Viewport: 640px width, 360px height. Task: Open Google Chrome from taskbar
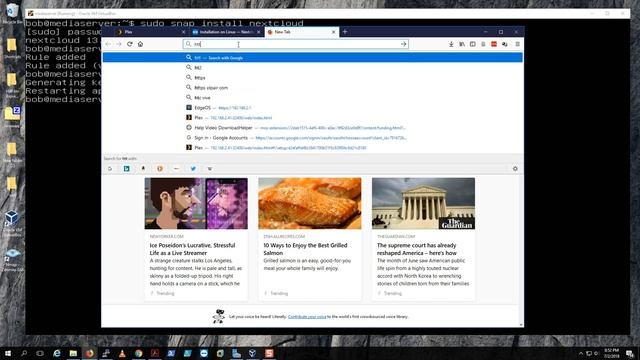click(x=139, y=353)
